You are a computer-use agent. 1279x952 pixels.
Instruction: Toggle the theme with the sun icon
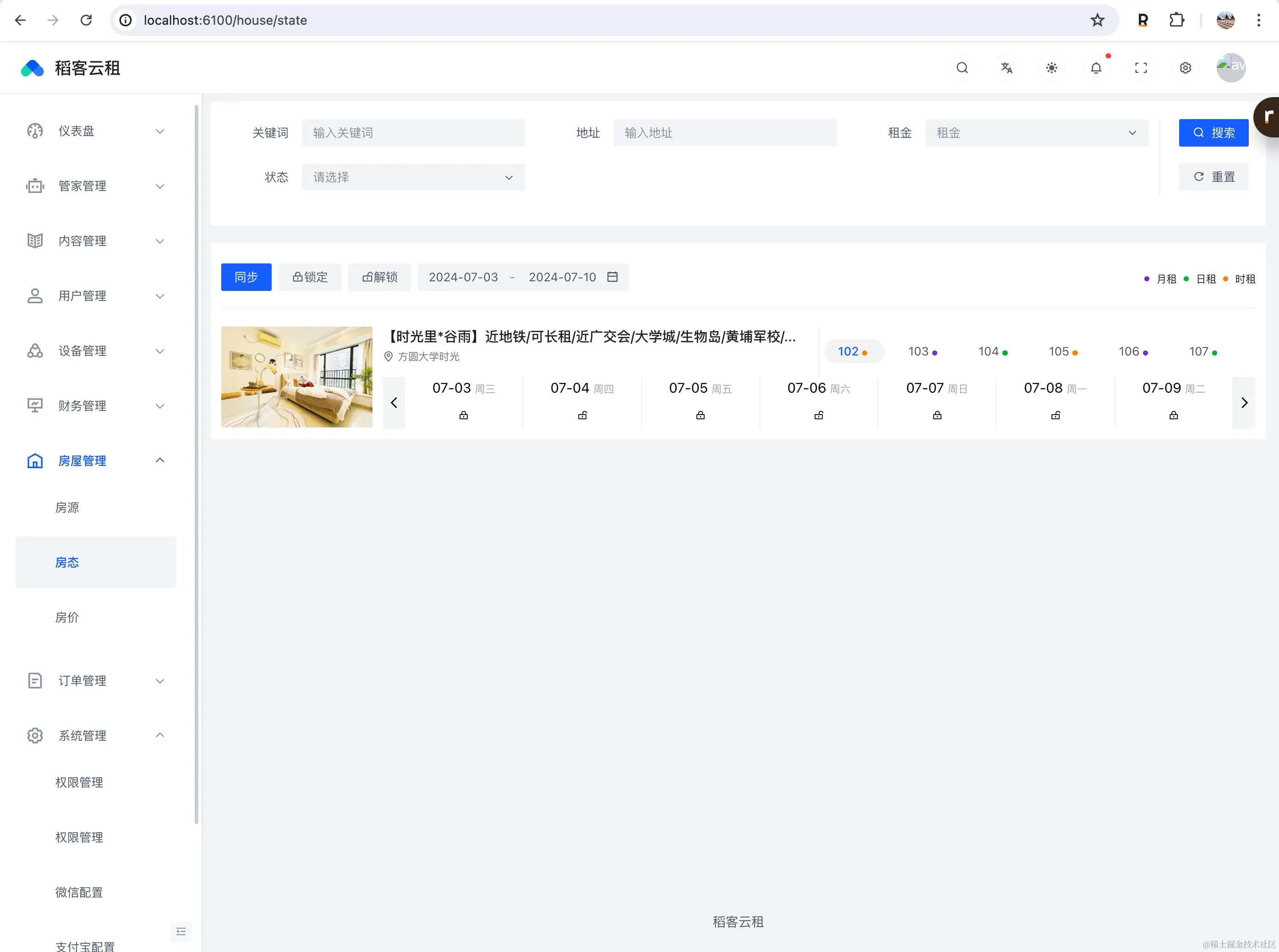coord(1051,67)
